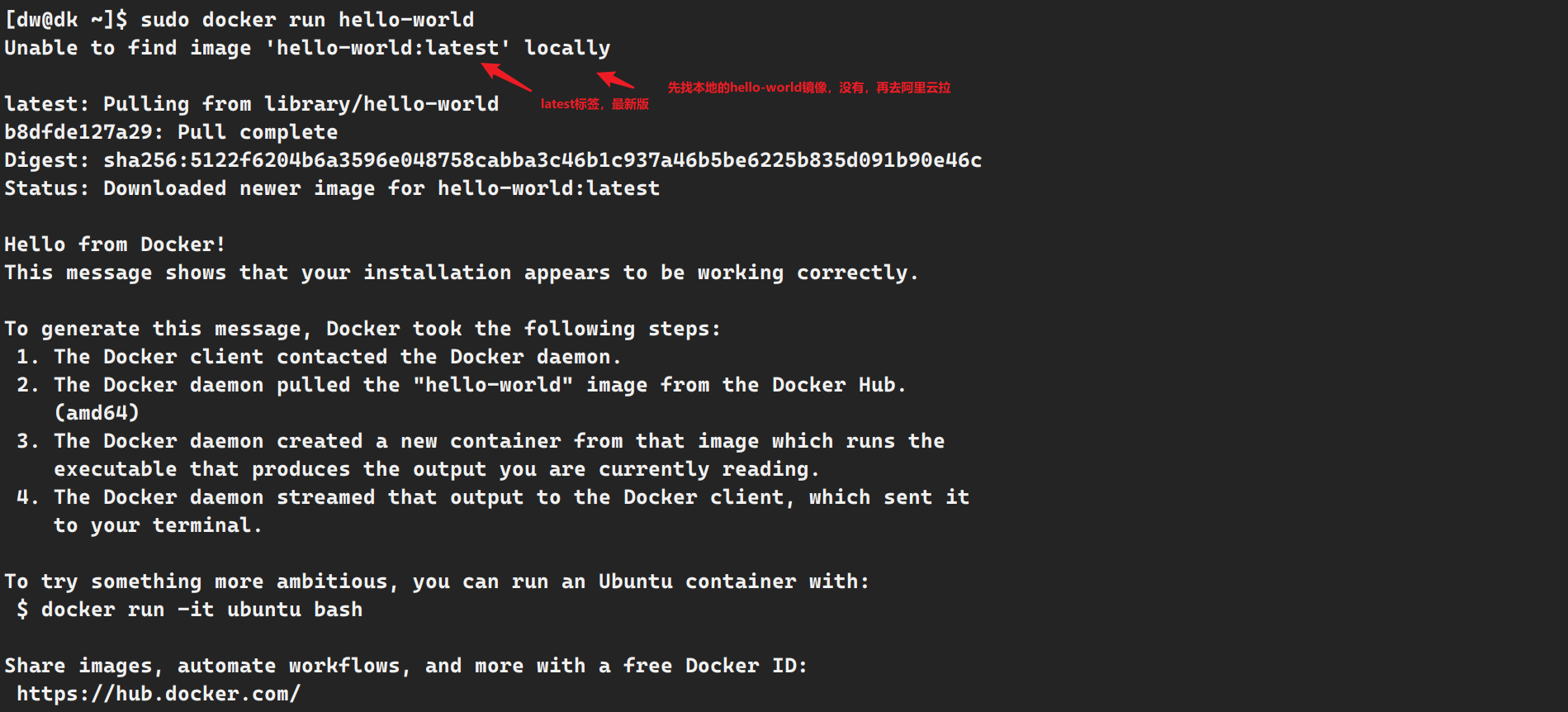Click step 3 'created a new container' line
Image resolution: width=1568 pixels, height=712 pixels.
(481, 441)
